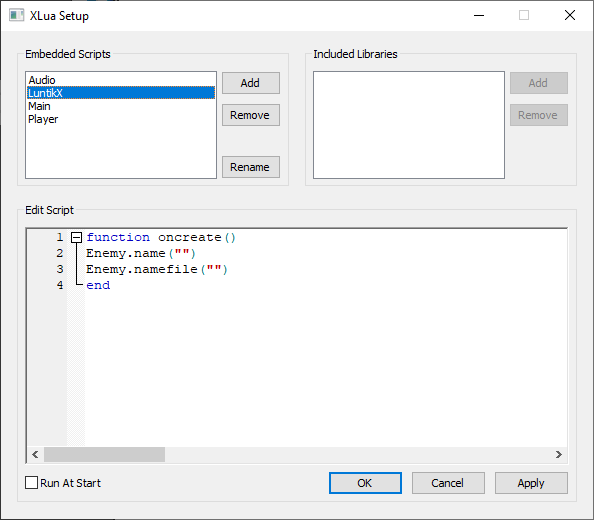Rename the selected embedded script

(x=251, y=167)
